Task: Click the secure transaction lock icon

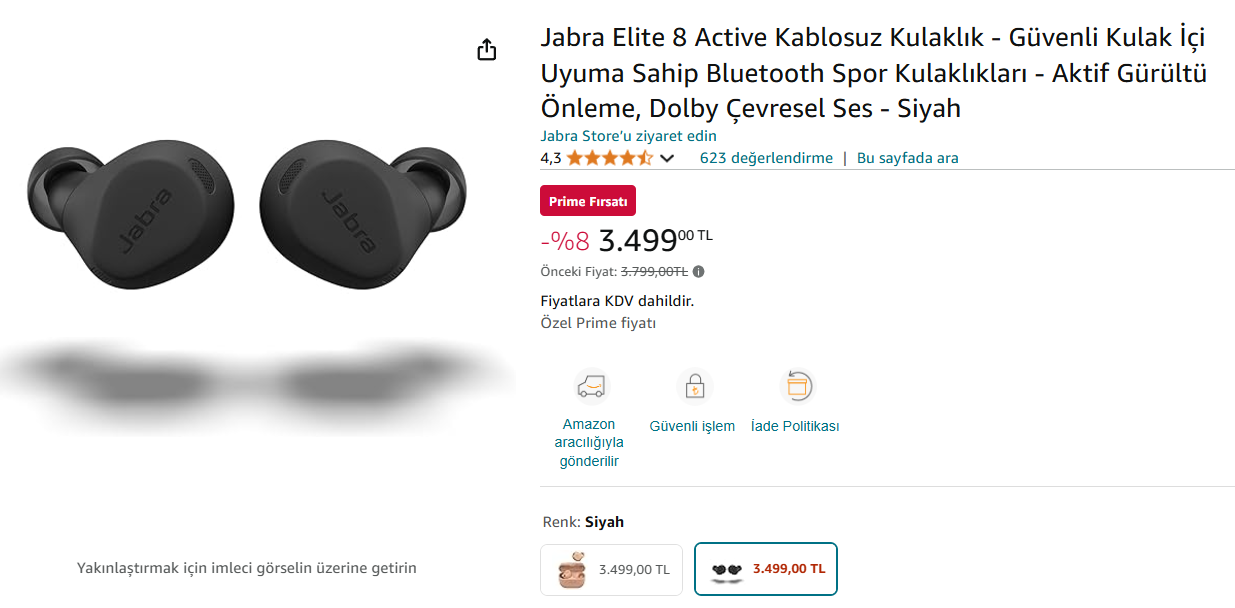Action: [693, 385]
